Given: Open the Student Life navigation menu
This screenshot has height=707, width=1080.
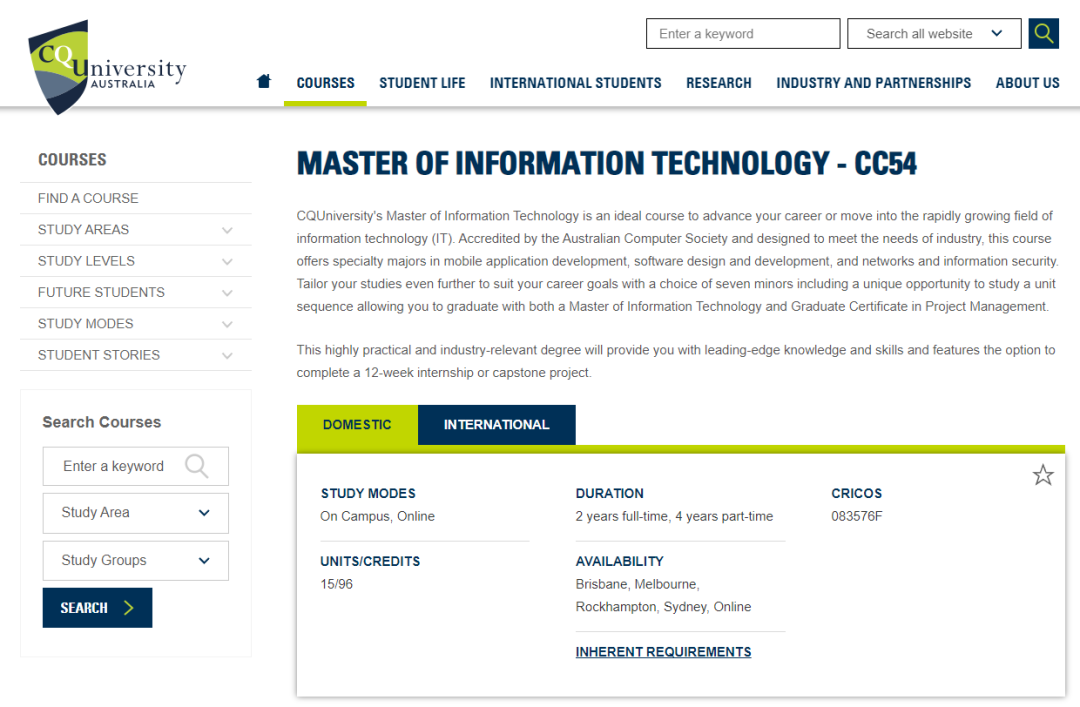Looking at the screenshot, I should click(422, 83).
